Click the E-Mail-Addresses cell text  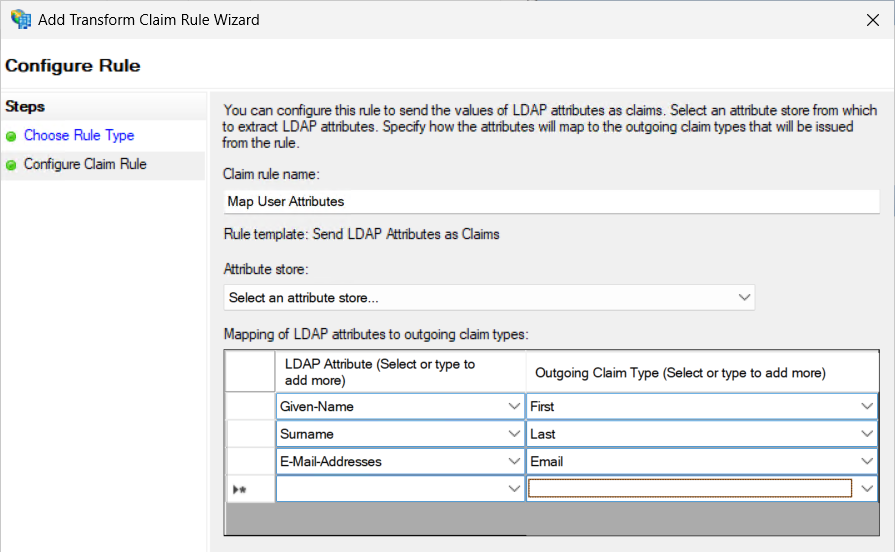click(330, 461)
